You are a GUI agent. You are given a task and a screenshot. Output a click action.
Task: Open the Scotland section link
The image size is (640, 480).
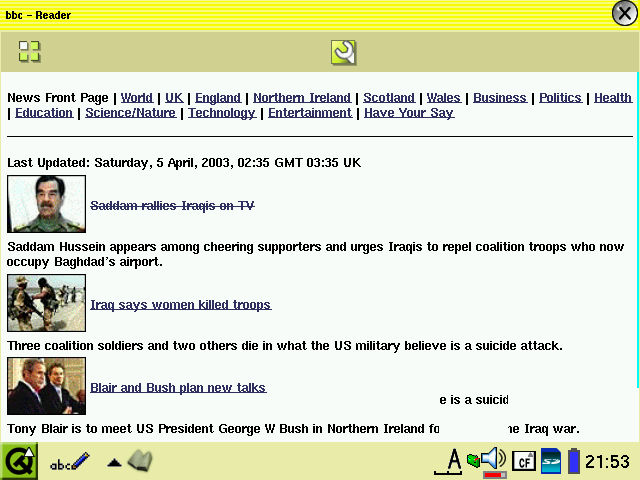point(389,98)
